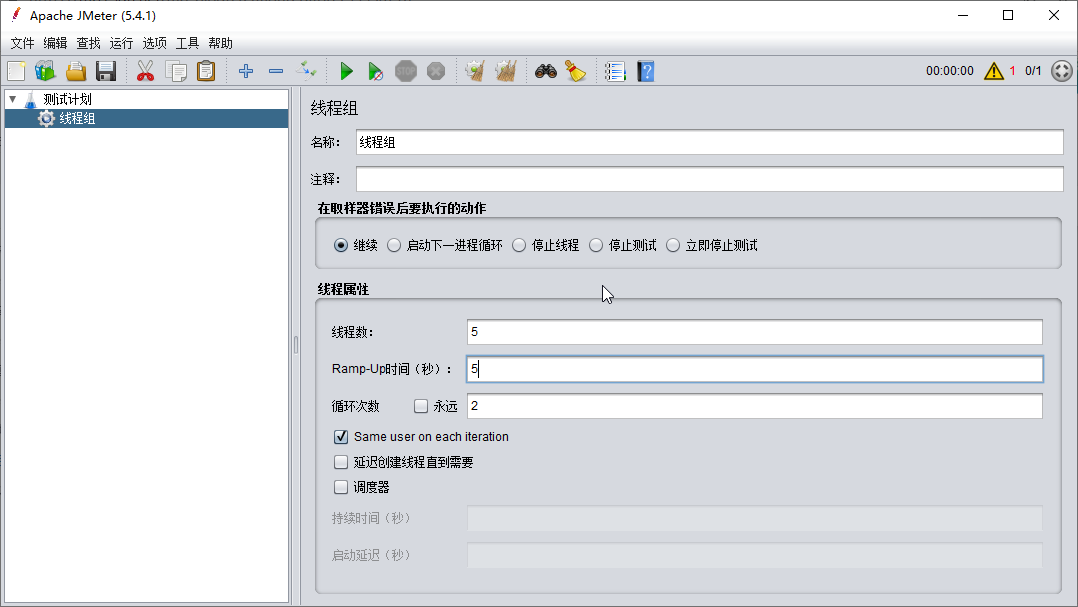Click the Clear All double broom icon
1078x607 pixels.
(x=506, y=71)
